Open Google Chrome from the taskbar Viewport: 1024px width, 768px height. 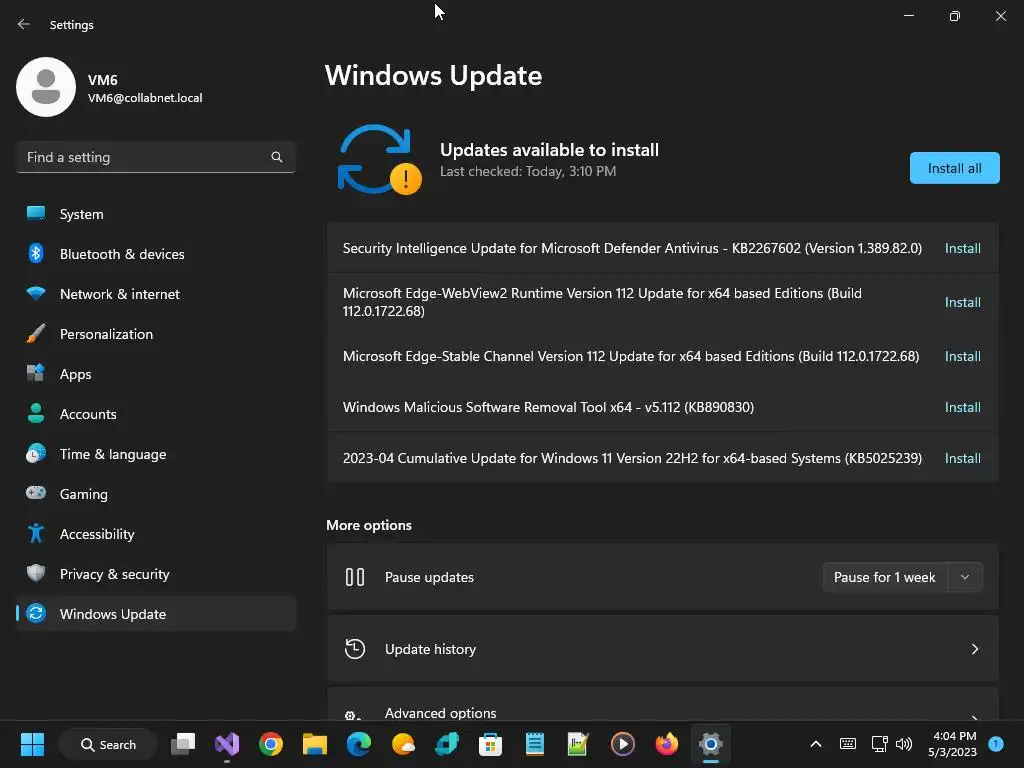[x=270, y=744]
